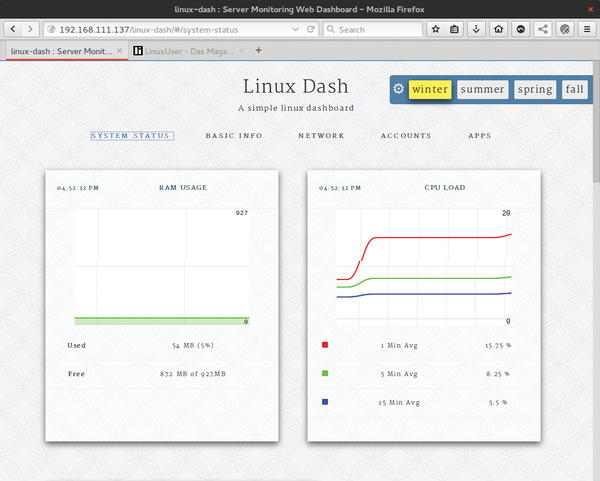Click the '54 MB (5%)' used value

(192, 346)
